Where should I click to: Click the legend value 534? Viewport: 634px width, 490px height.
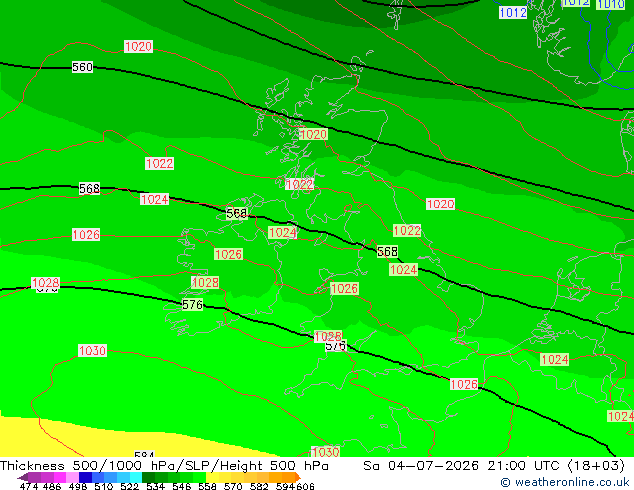(155, 486)
